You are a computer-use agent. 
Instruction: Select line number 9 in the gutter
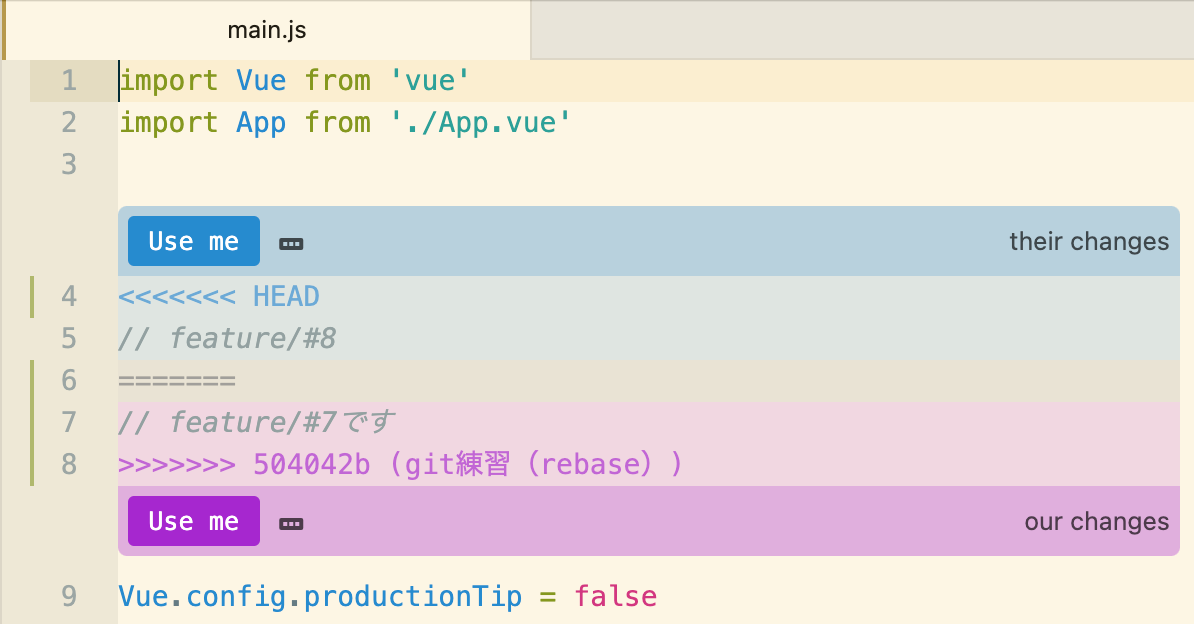pos(69,596)
